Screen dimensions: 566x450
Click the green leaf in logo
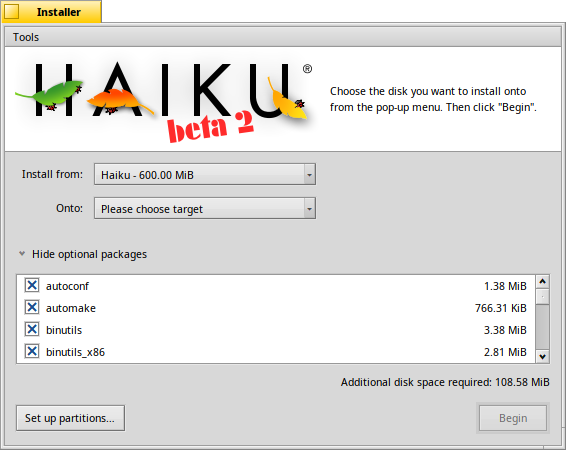point(51,95)
